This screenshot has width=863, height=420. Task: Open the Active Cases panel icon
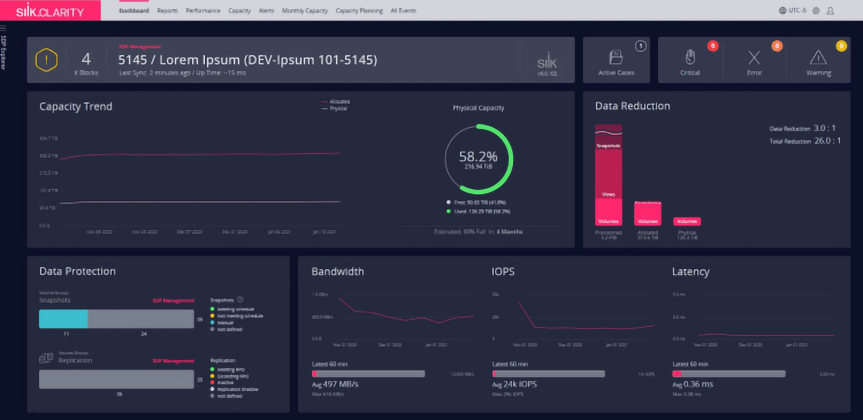[x=621, y=56]
